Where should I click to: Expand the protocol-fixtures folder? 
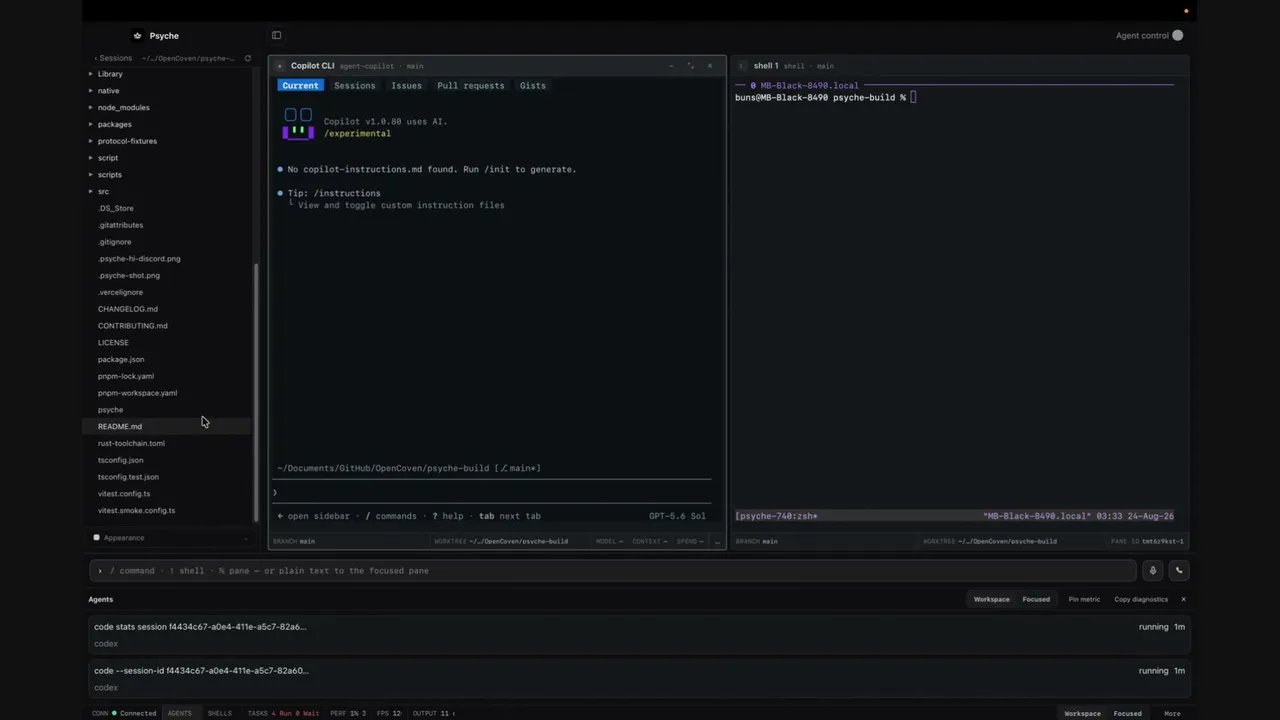click(91, 141)
